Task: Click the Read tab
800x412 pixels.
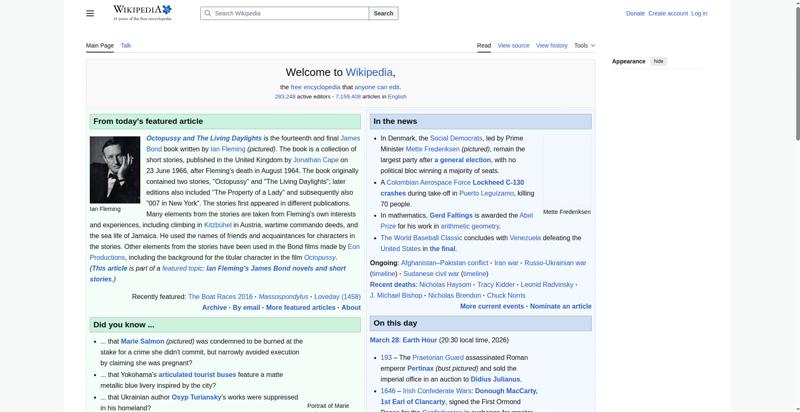Action: 483,45
